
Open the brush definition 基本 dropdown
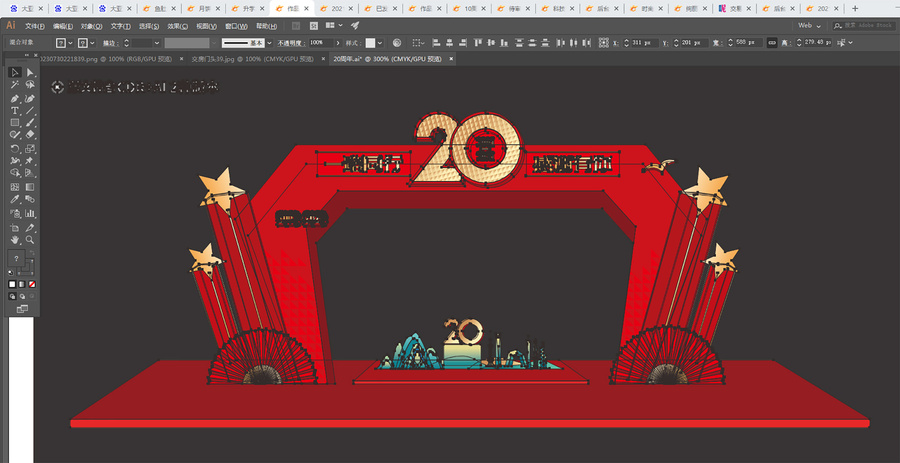coord(269,43)
